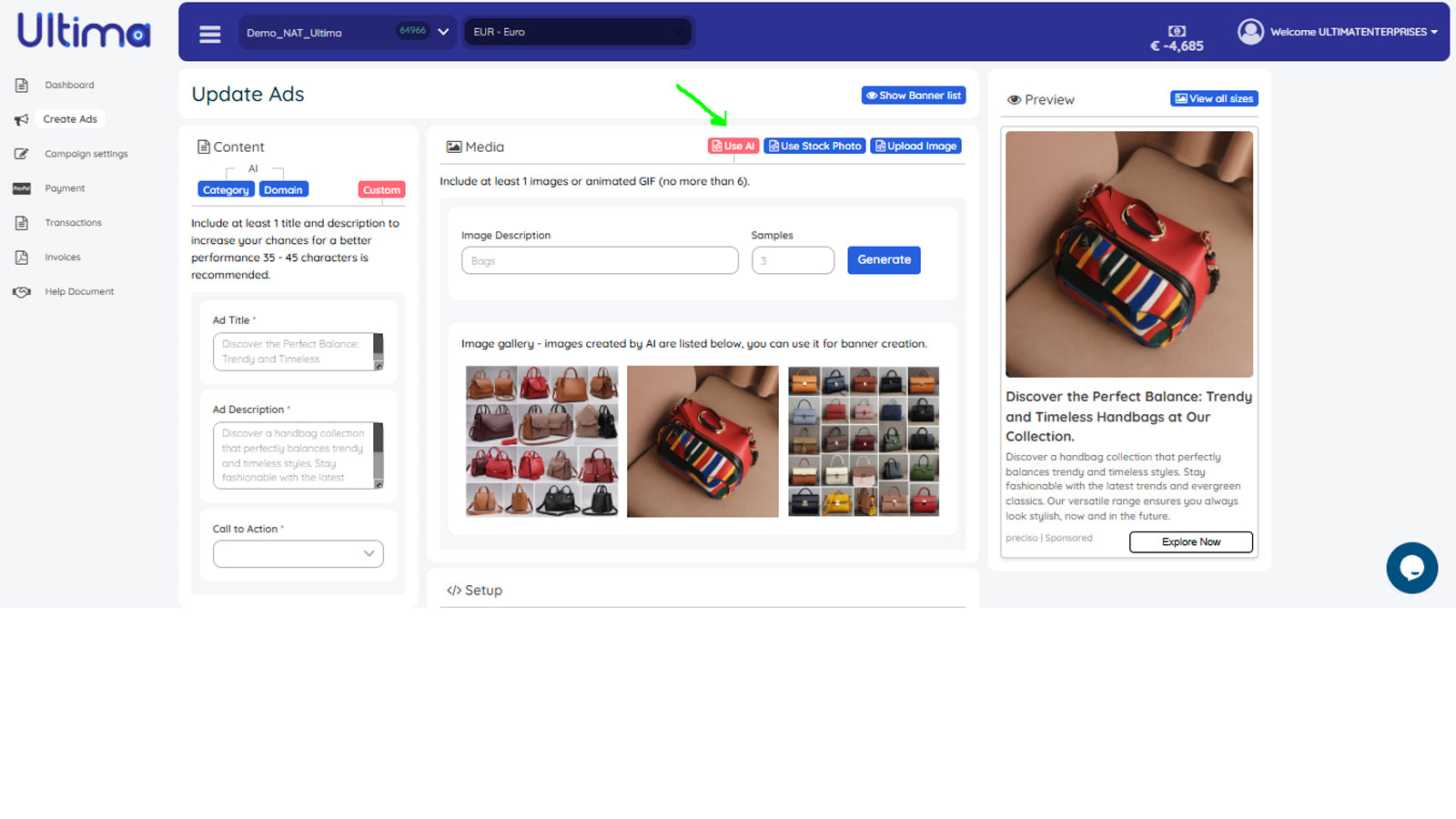Click the Dashboard sidebar icon

click(x=22, y=86)
